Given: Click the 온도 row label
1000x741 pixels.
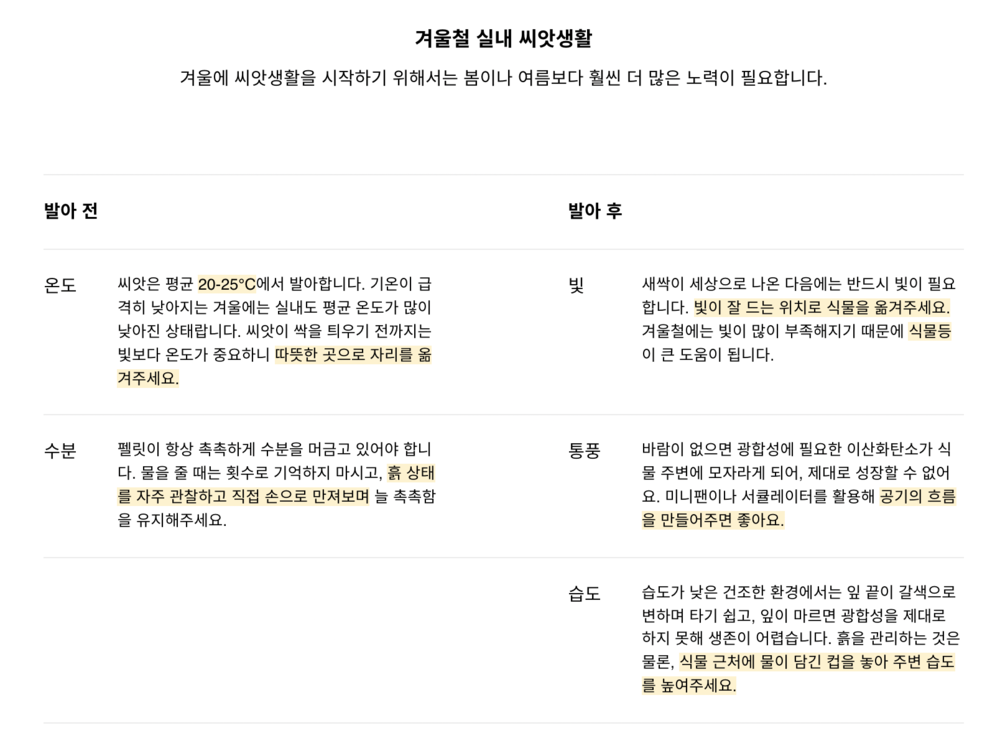Looking at the screenshot, I should [x=60, y=286].
